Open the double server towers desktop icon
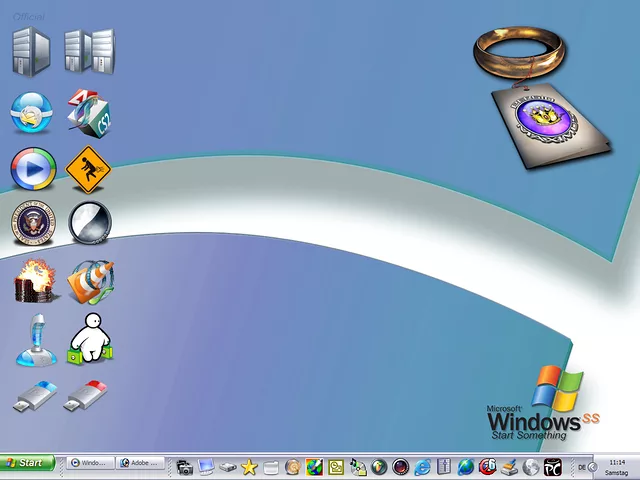 88,50
